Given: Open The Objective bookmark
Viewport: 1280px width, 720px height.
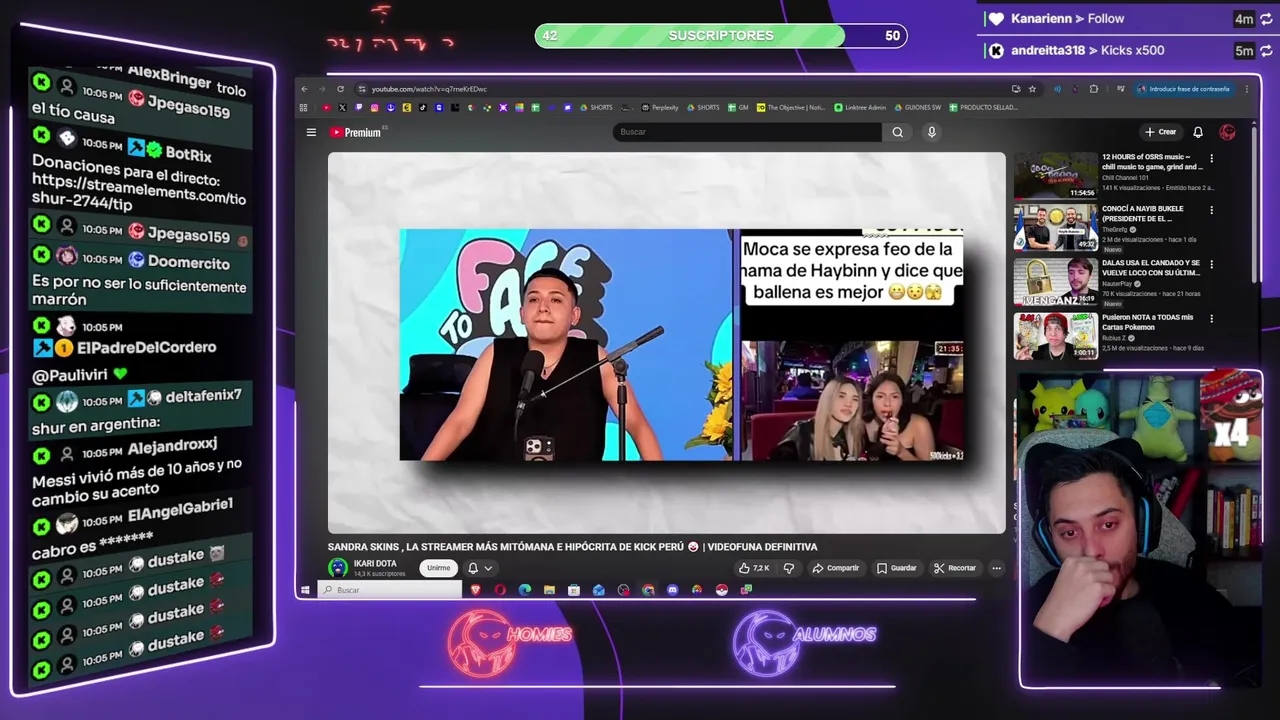Looking at the screenshot, I should point(791,107).
